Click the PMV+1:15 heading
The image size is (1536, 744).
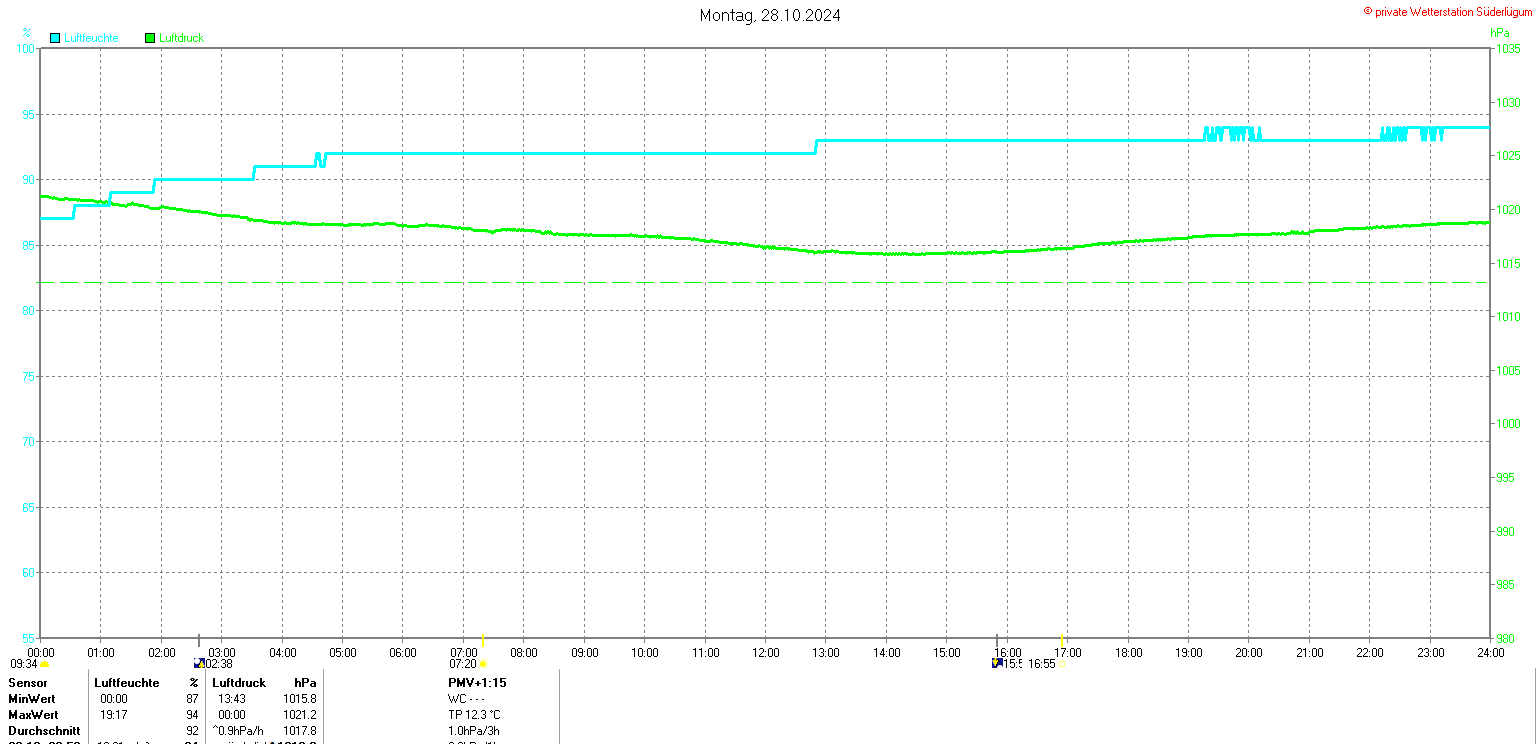[x=477, y=683]
